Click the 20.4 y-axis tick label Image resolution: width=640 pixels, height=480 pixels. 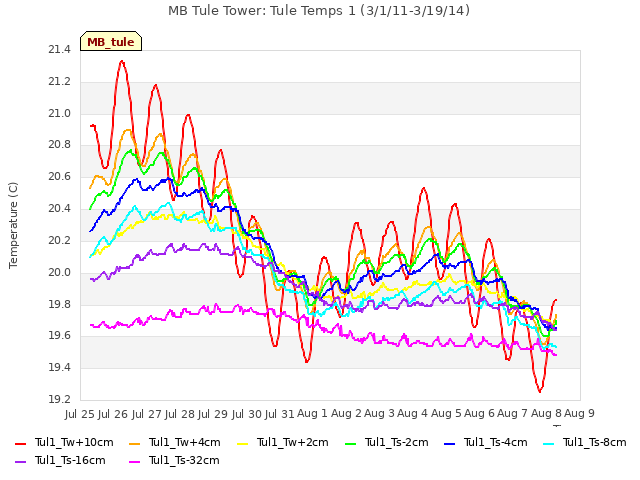point(59,209)
